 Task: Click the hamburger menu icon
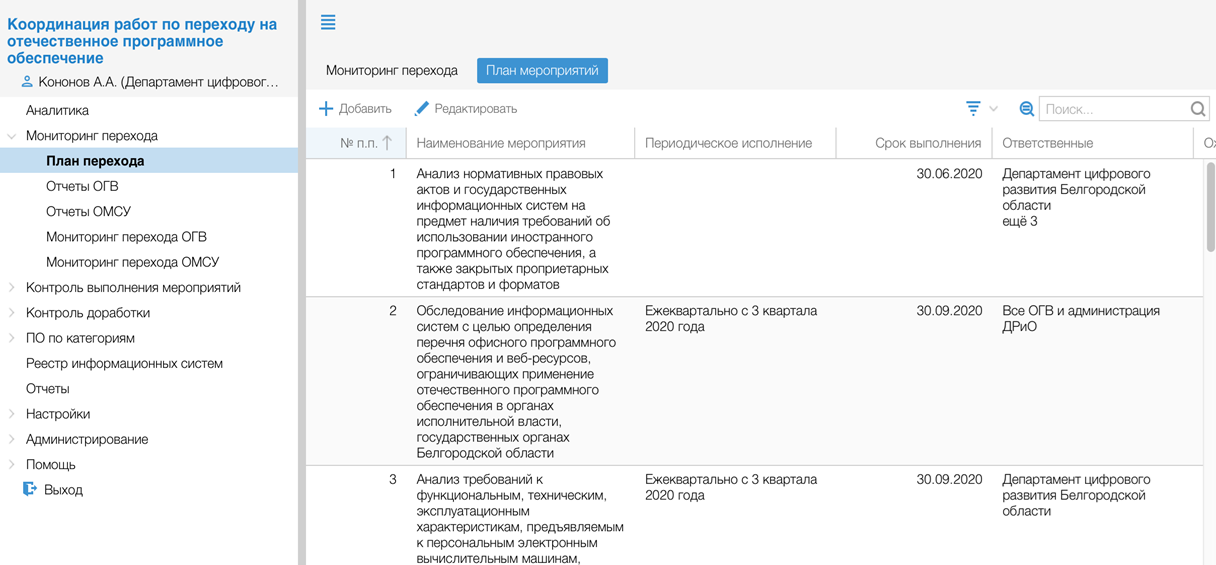click(x=328, y=22)
